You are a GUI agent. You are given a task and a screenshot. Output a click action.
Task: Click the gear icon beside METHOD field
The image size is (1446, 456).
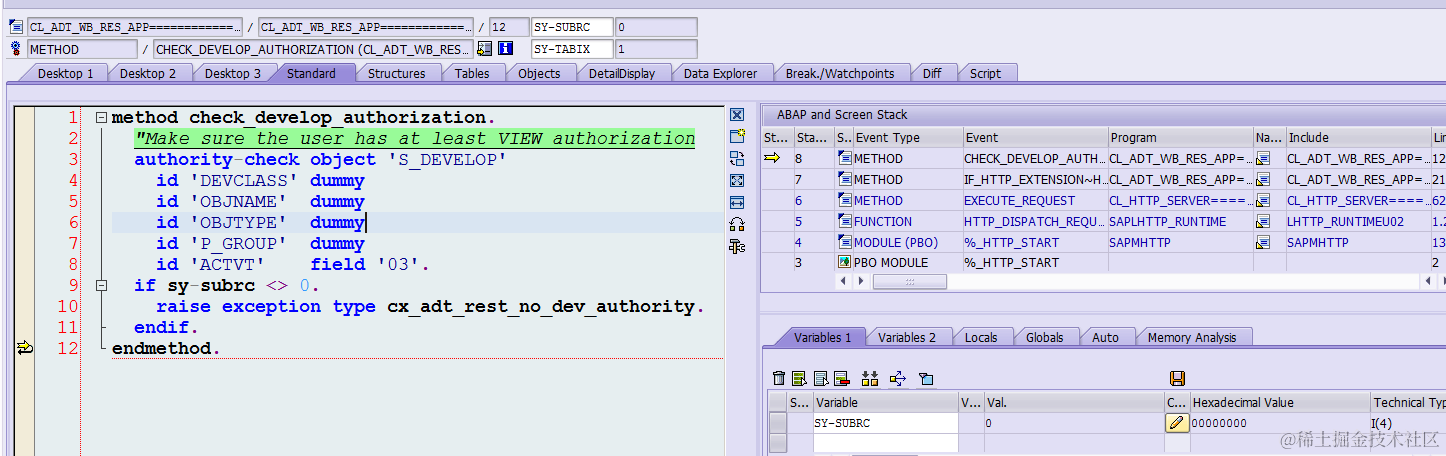click(16, 48)
